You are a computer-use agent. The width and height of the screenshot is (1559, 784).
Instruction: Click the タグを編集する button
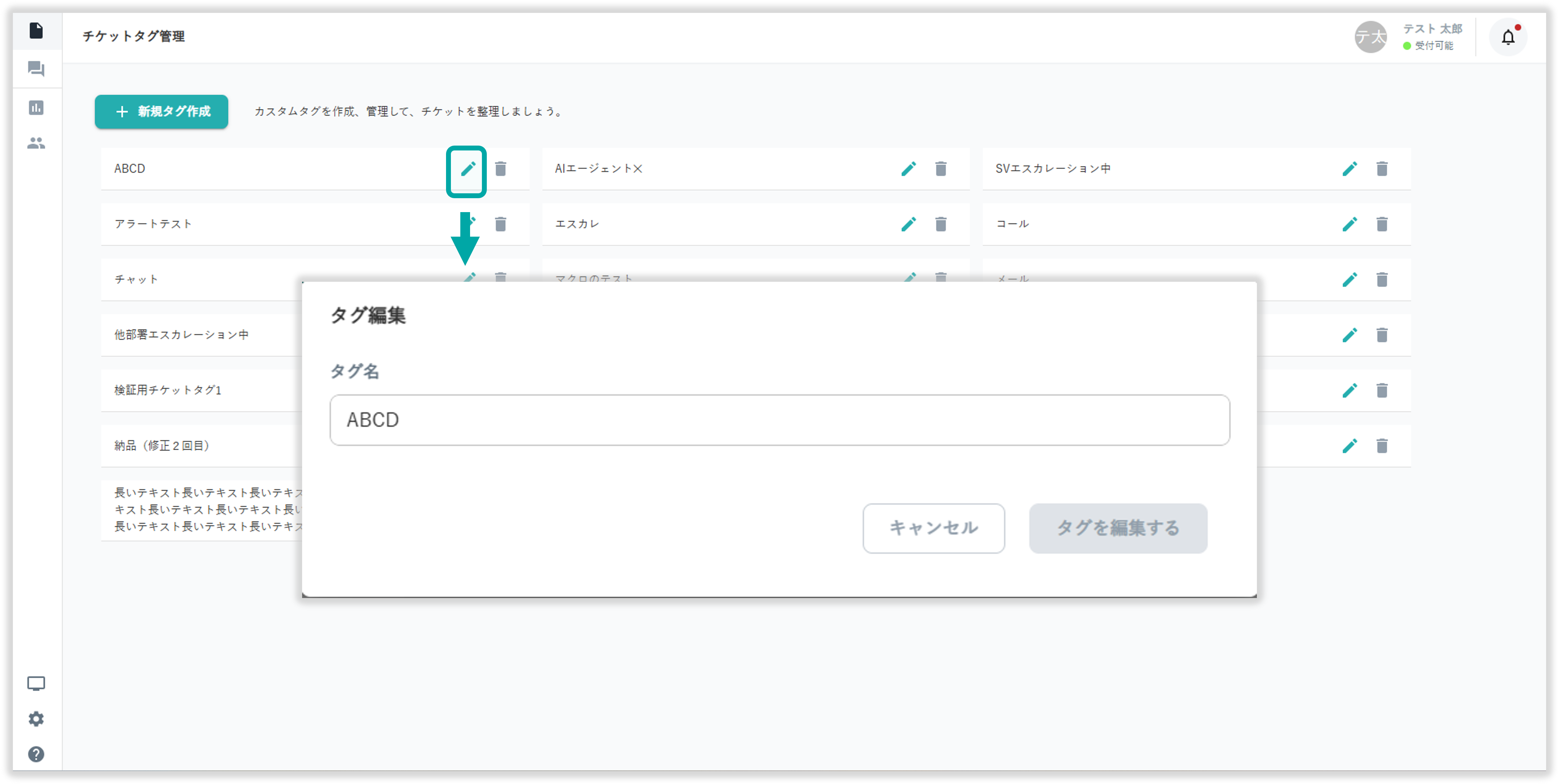click(x=1118, y=528)
